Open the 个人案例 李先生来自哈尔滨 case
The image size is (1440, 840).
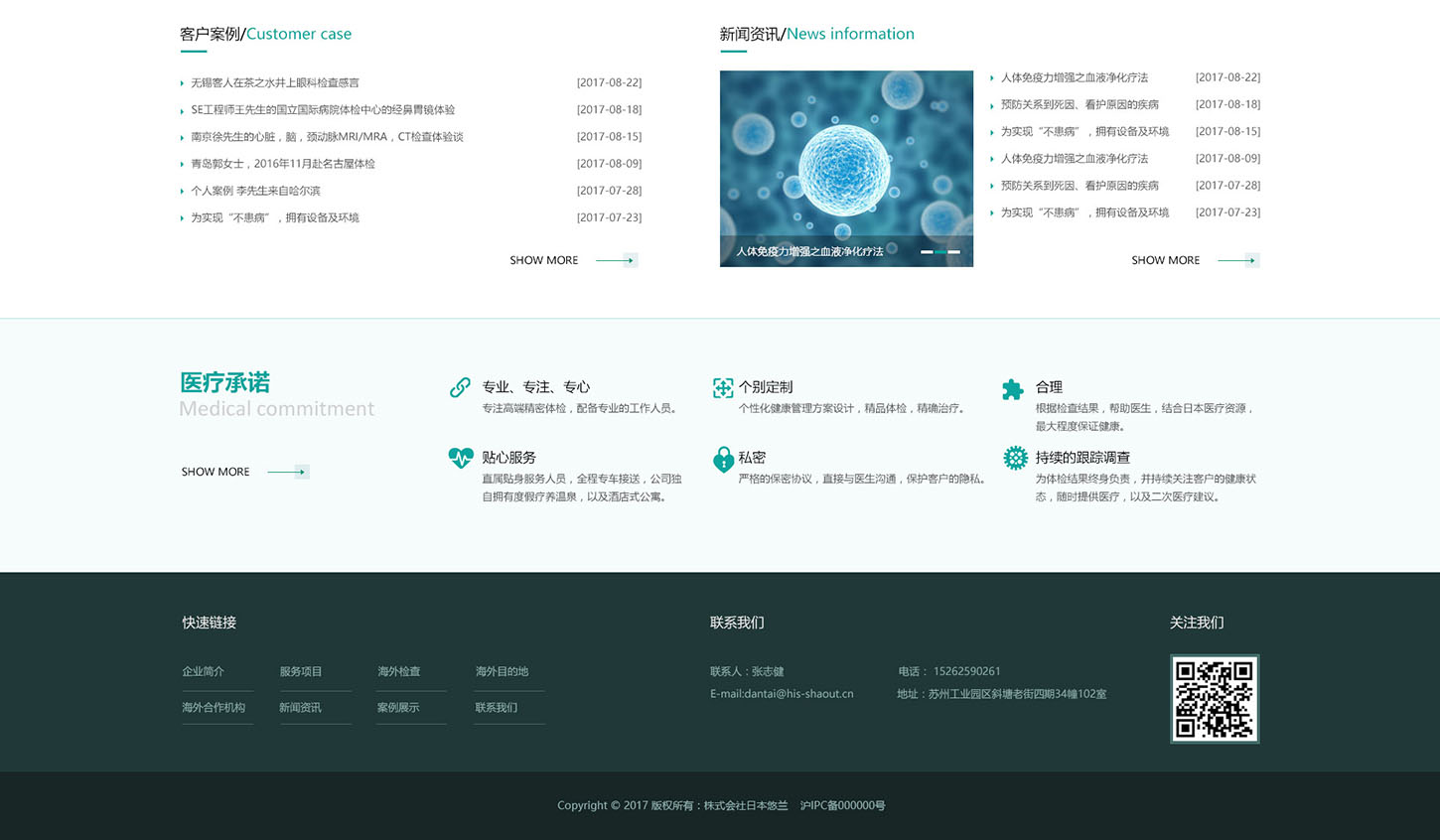pos(255,191)
